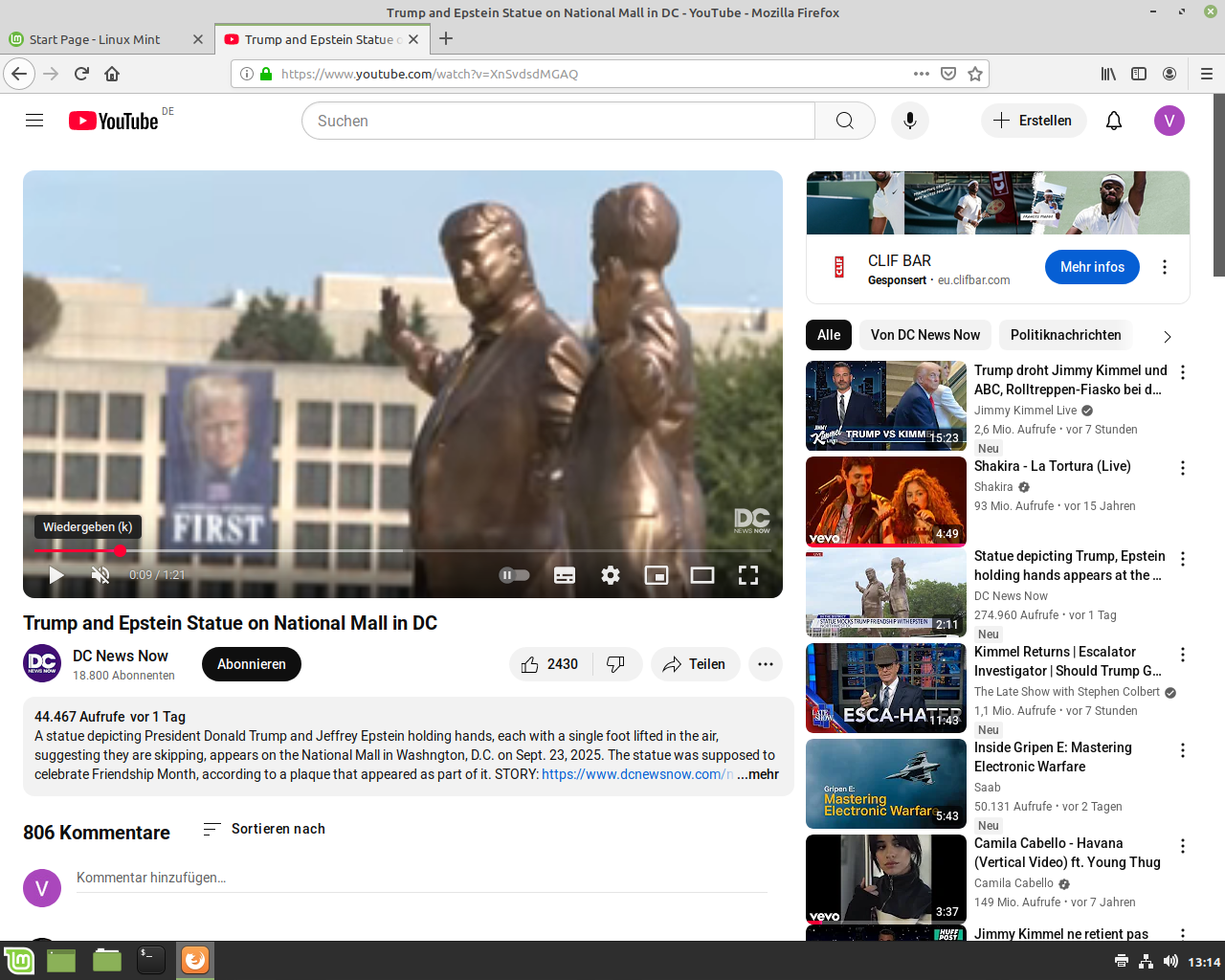1225x980 pixels.
Task: Open Shakira La Tortura video title
Action: click(1053, 466)
